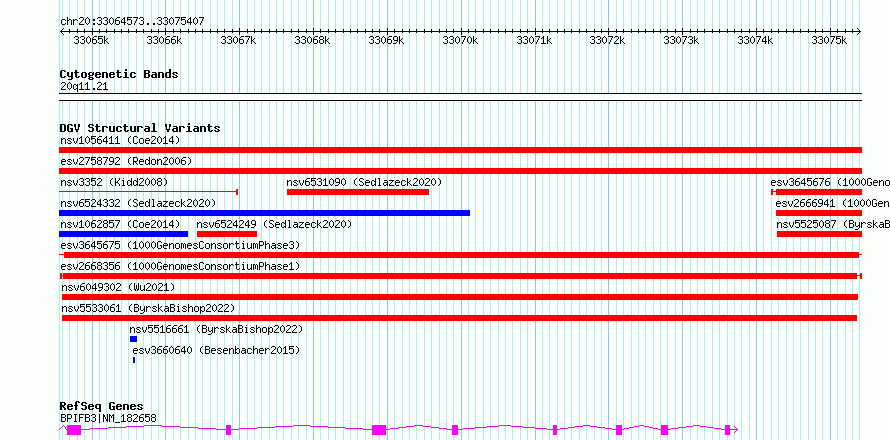Image resolution: width=890 pixels, height=440 pixels.
Task: Click the DGV Structural Variants track title
Action: pos(140,128)
